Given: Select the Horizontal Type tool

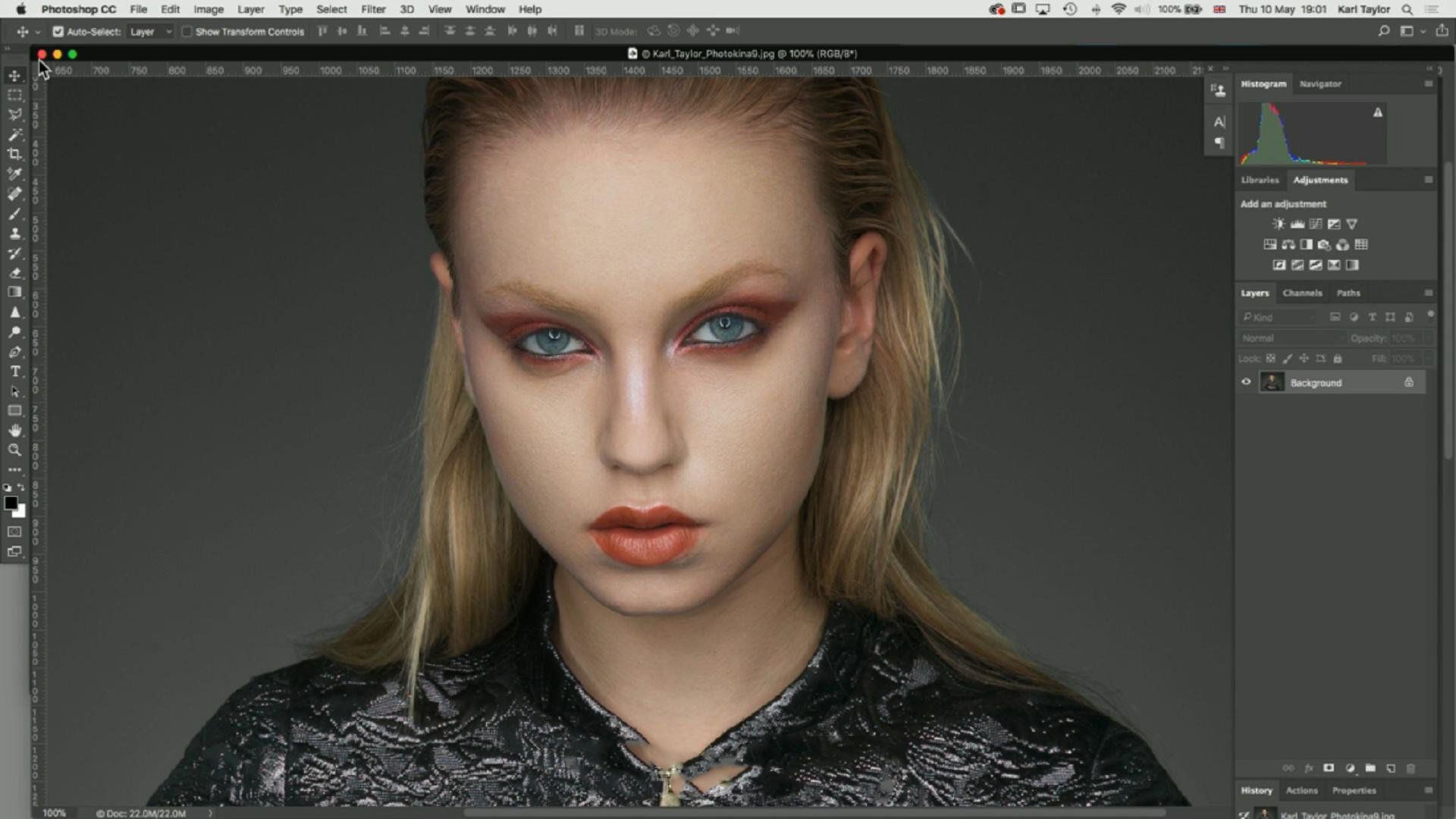Looking at the screenshot, I should (14, 371).
